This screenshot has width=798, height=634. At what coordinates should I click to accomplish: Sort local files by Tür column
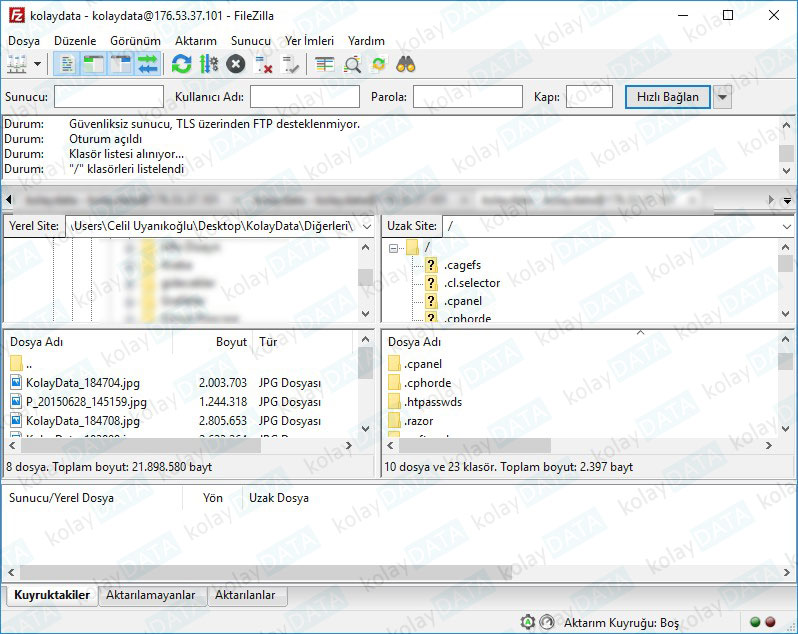point(303,342)
